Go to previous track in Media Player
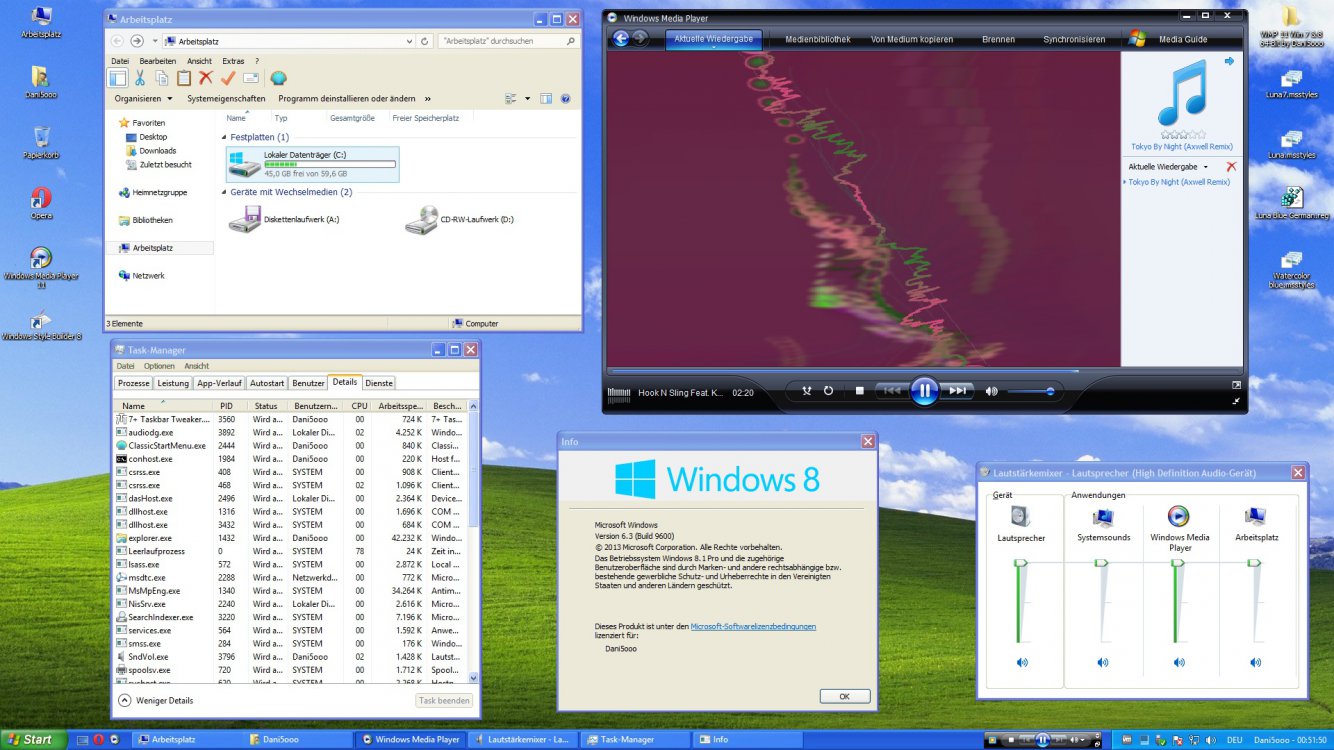 pos(891,391)
